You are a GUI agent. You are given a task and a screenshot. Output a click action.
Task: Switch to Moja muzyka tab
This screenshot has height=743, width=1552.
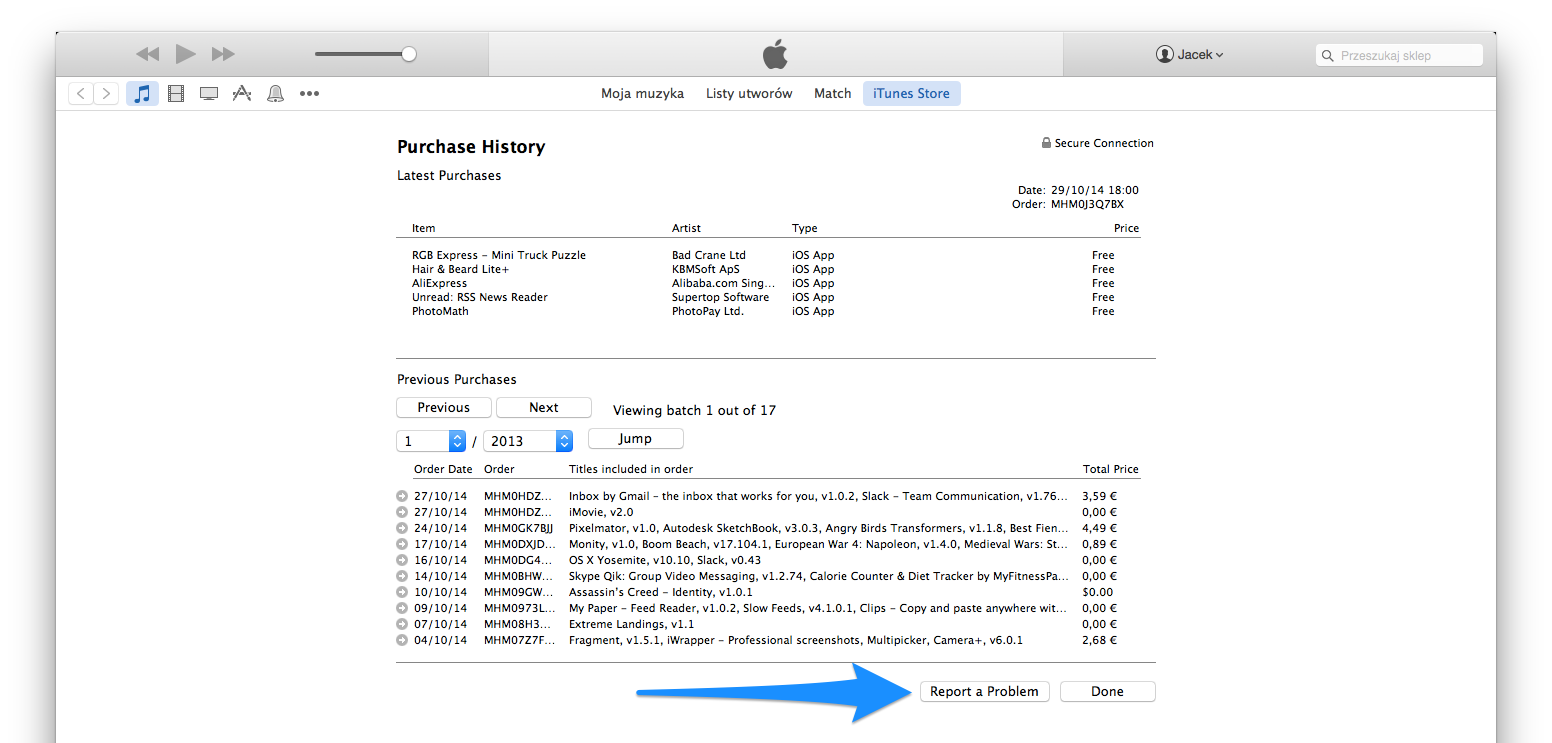642,94
